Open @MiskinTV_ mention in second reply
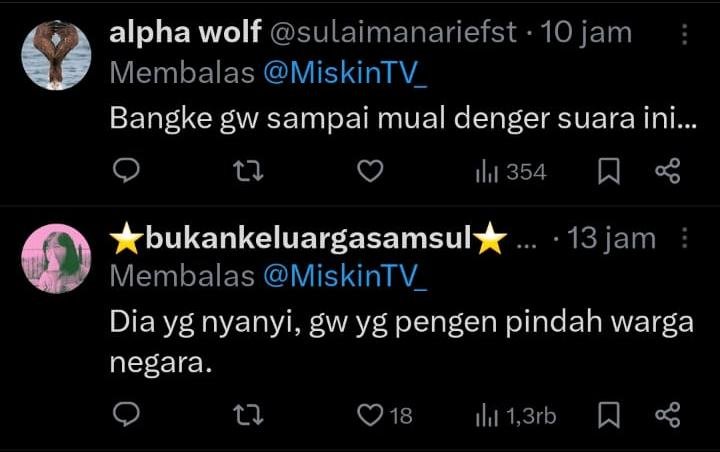Screen dimensions: 720x452 click(x=344, y=276)
